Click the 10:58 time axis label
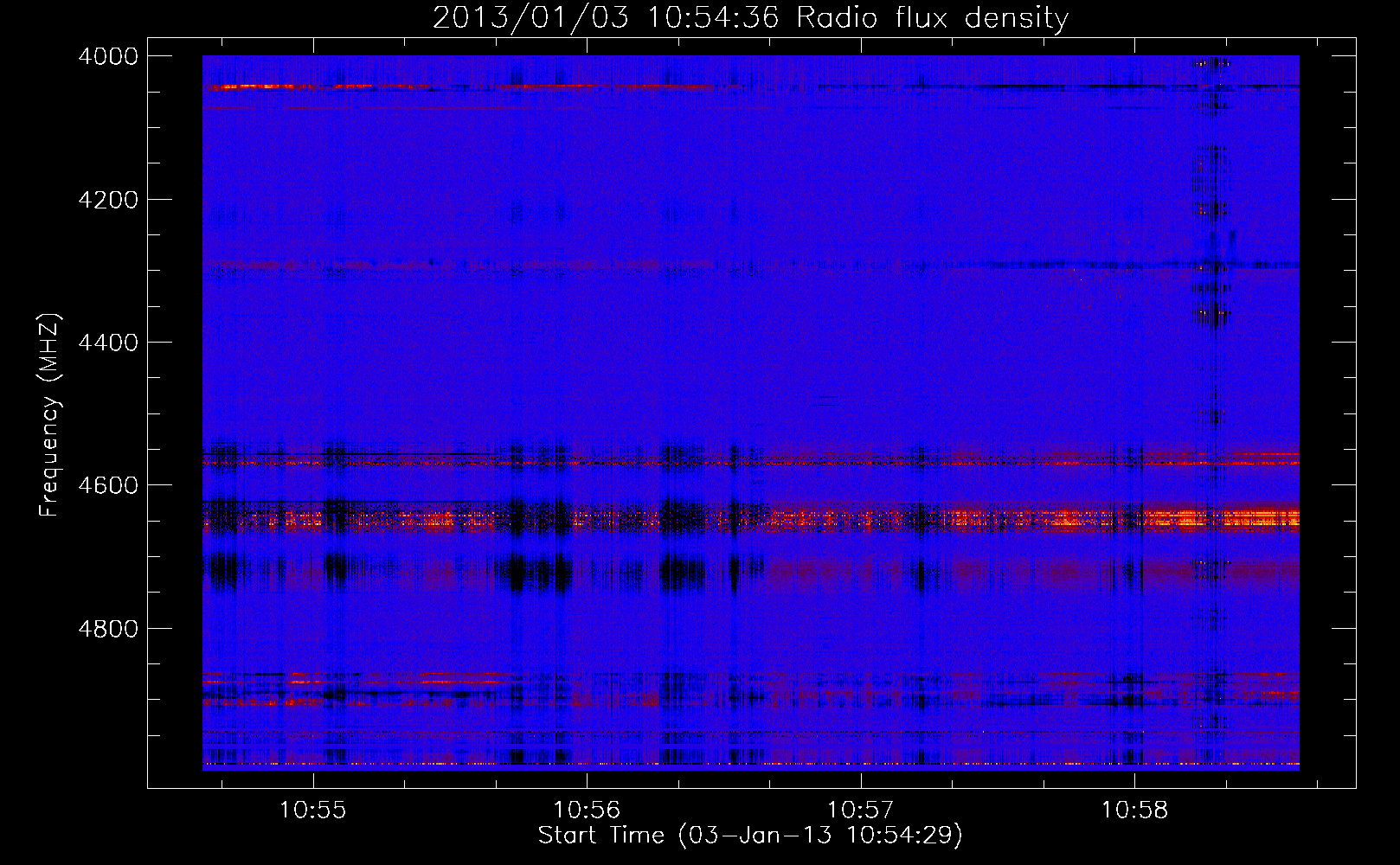The image size is (1400, 865). [1134, 811]
